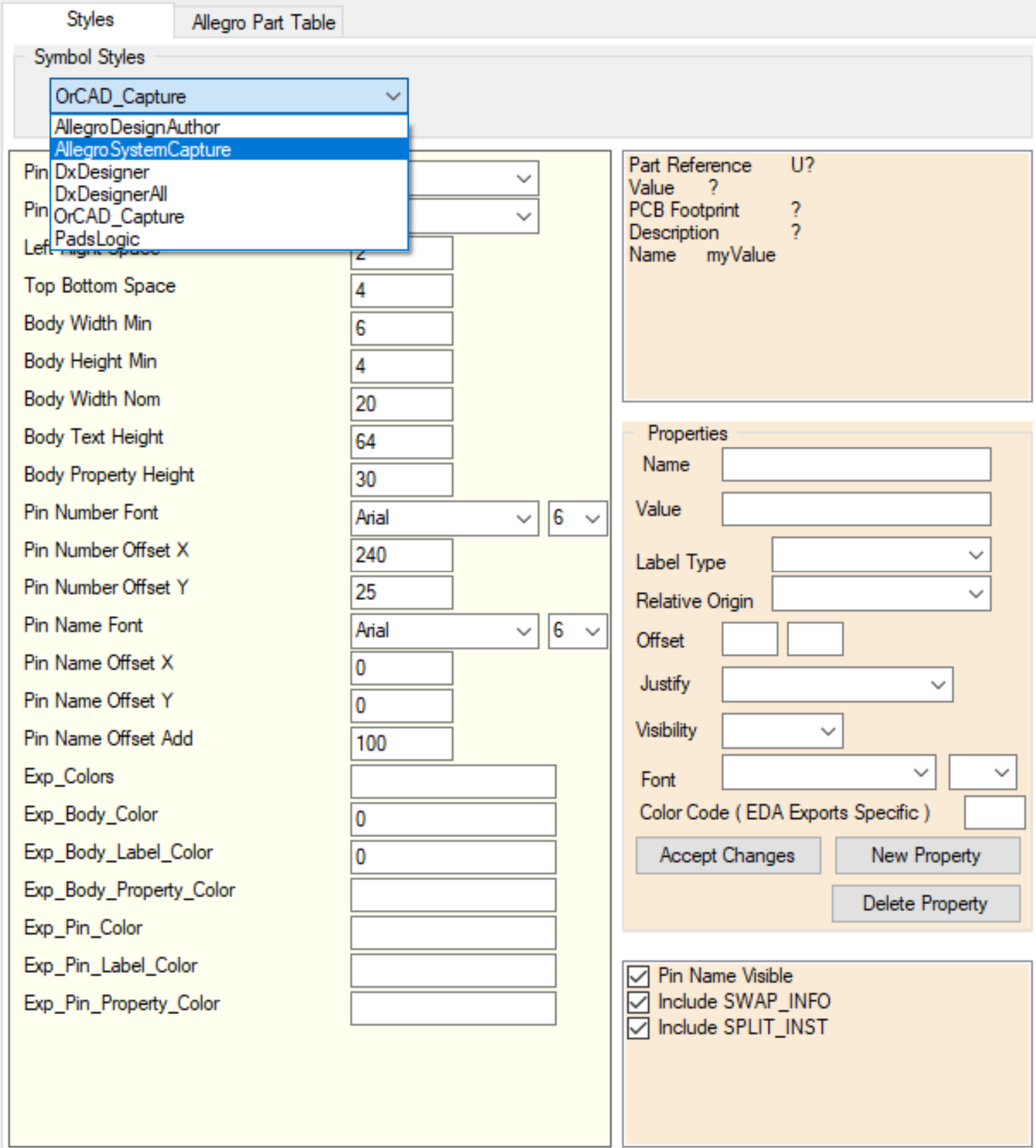Edit the Pin Number Offset X field

point(401,555)
